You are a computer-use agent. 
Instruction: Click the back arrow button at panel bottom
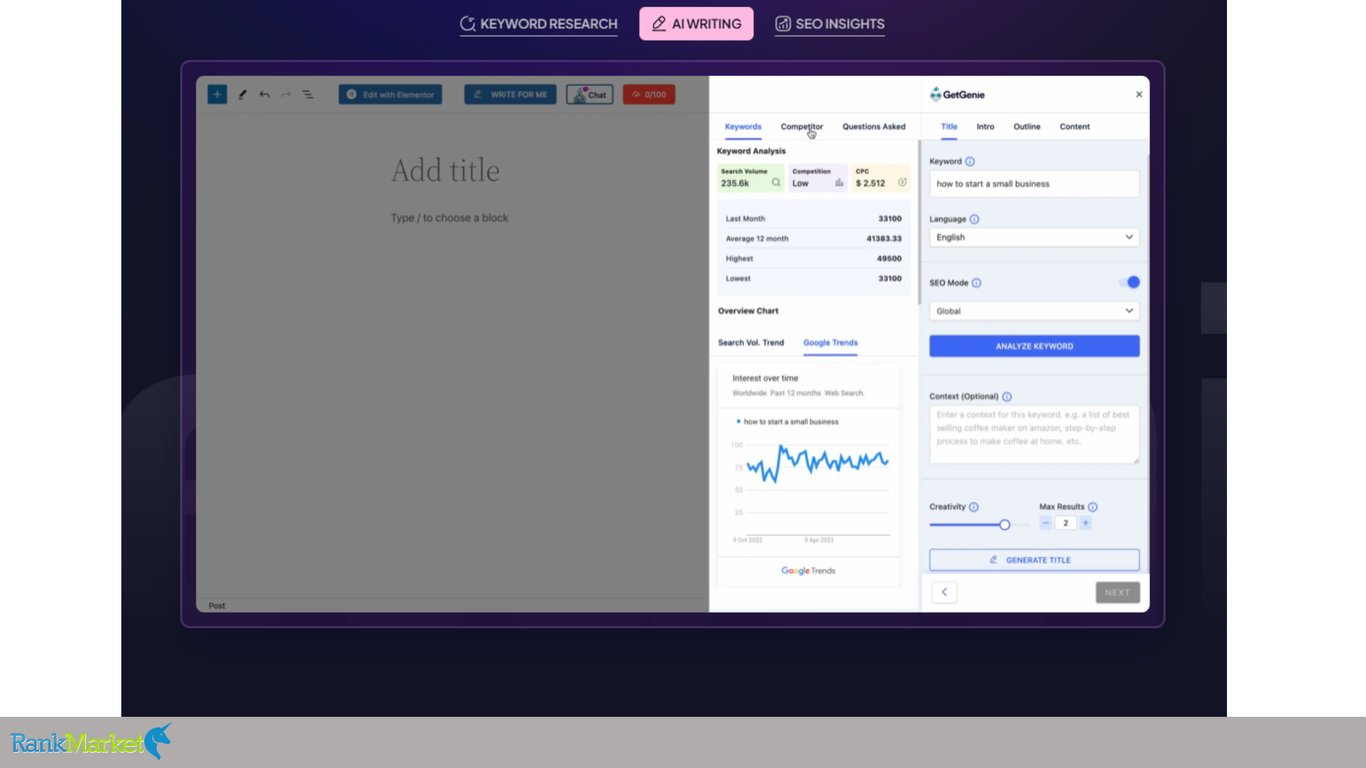944,592
